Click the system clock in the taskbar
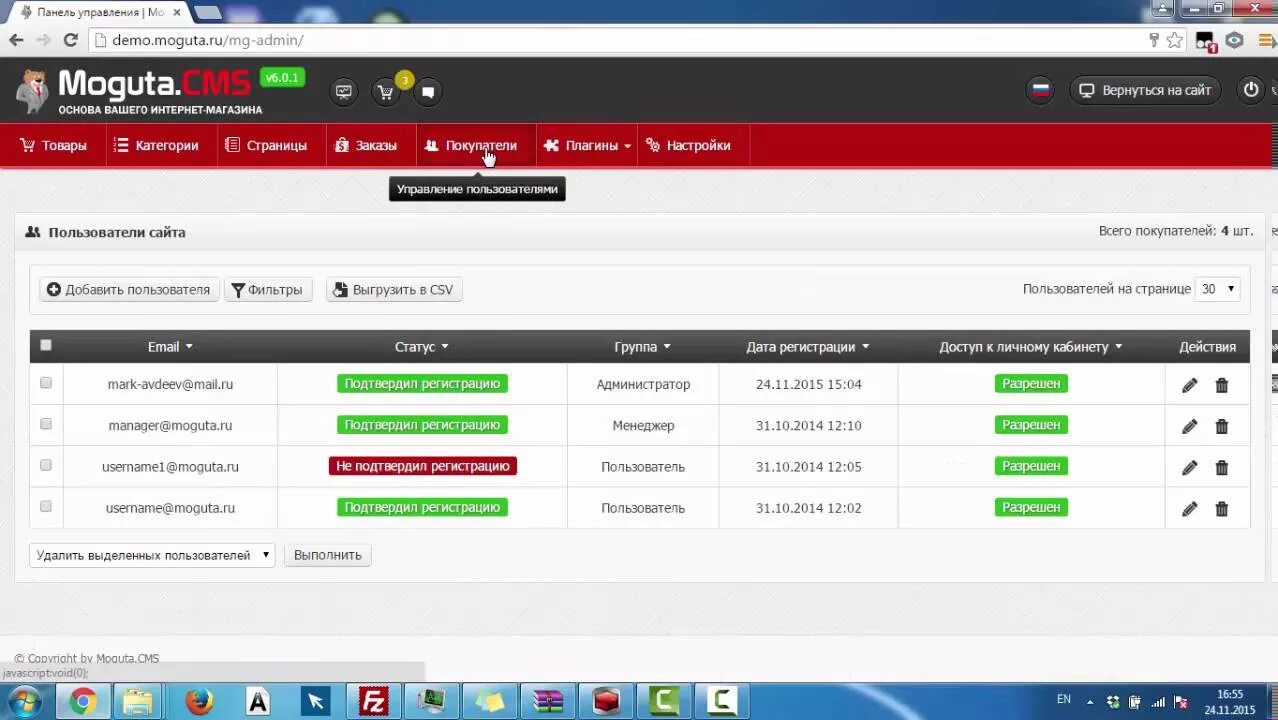This screenshot has width=1278, height=720. click(1229, 701)
